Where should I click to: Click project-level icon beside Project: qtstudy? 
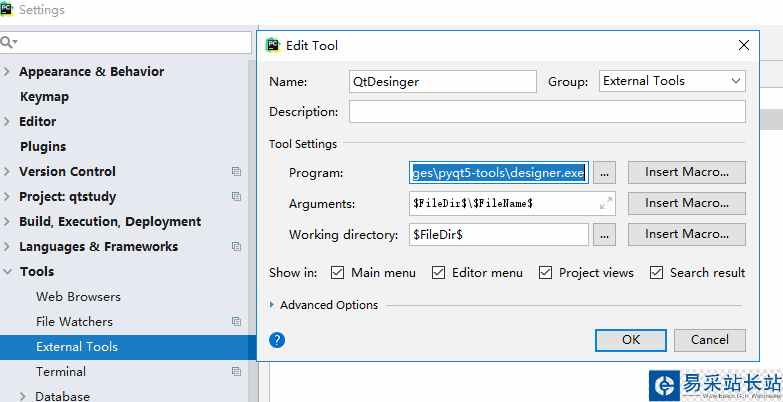(237, 197)
